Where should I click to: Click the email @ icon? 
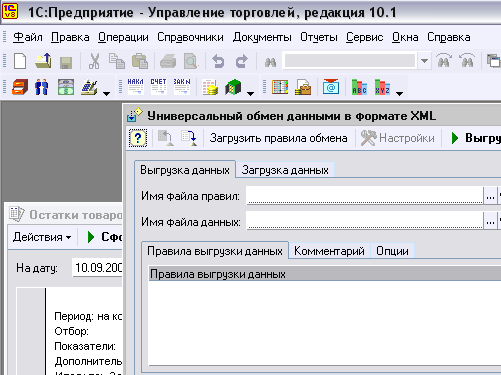click(x=331, y=87)
